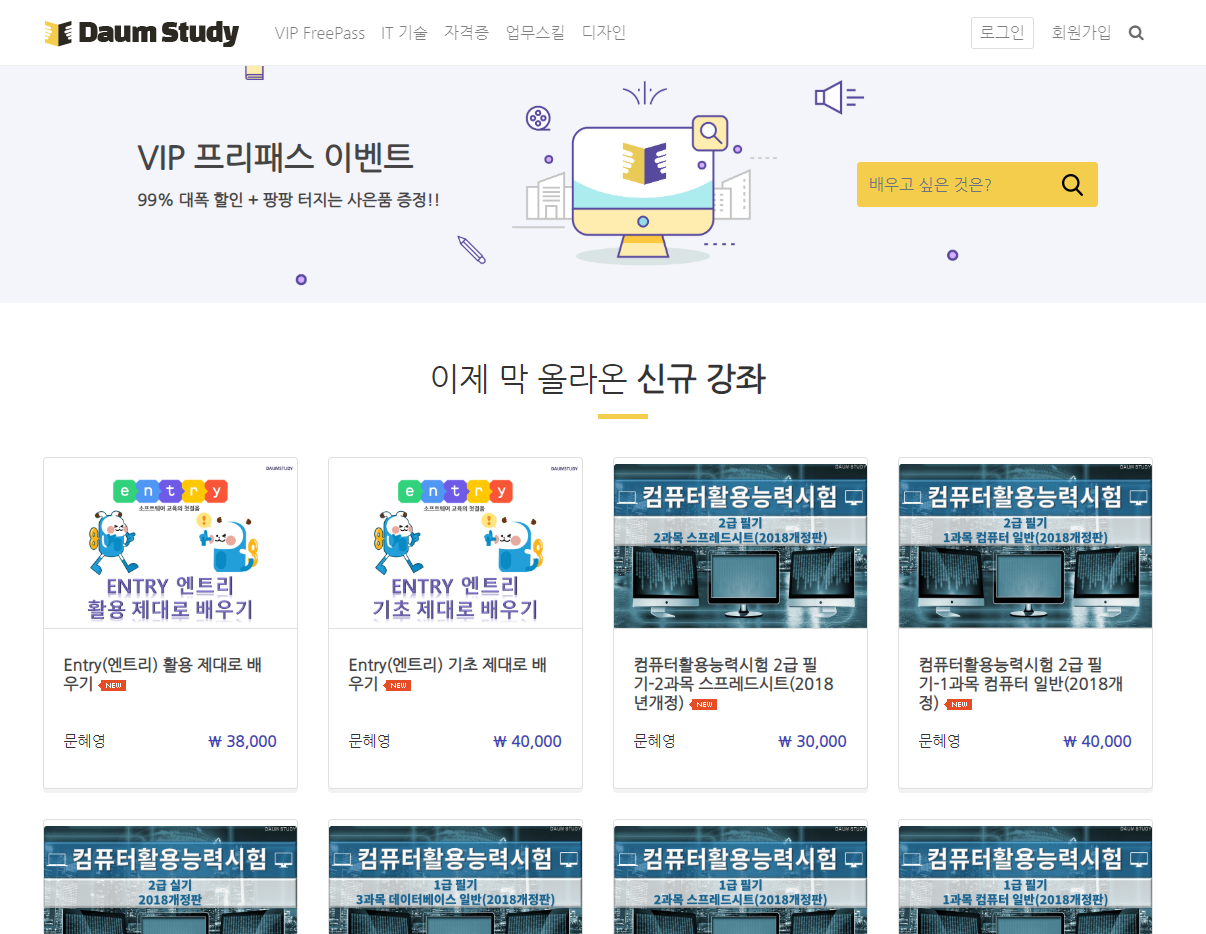Open the 2급 실기 2018개정판 course thumbnail
1206x934 pixels.
(170, 878)
